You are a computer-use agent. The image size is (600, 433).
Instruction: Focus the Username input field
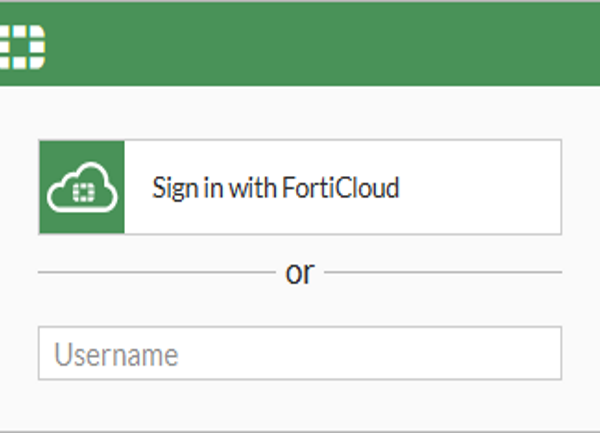(x=300, y=353)
